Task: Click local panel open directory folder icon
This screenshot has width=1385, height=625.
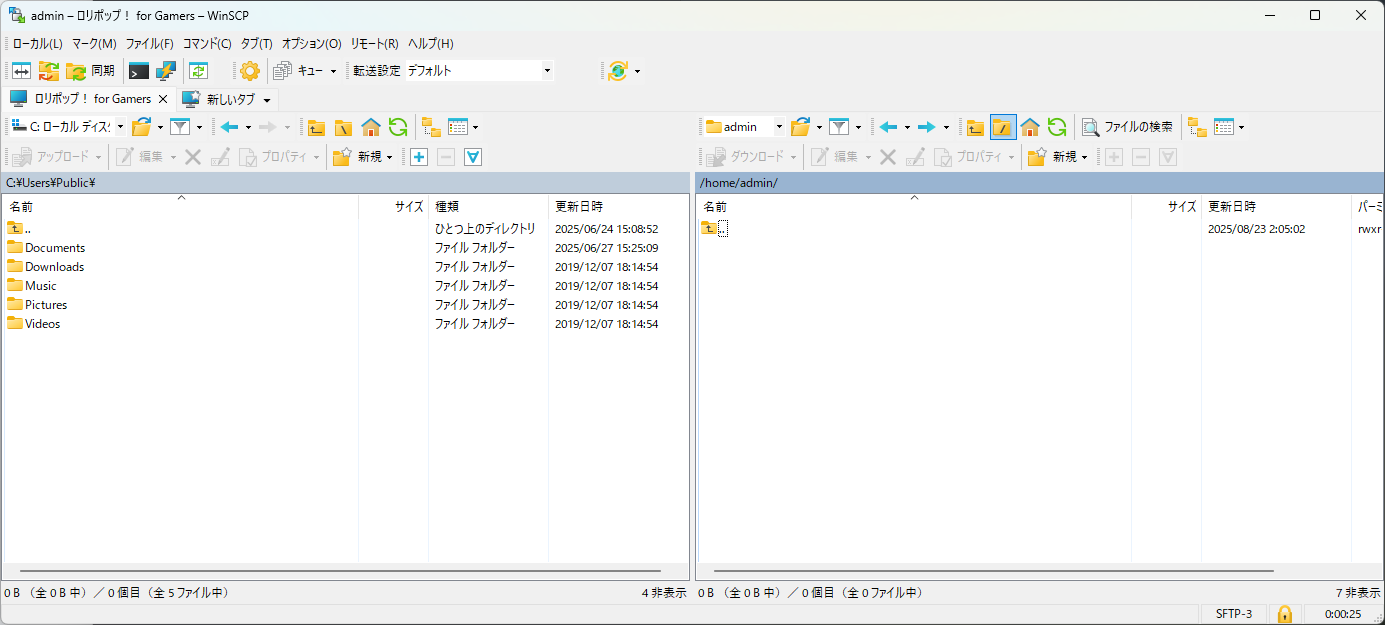Action: coord(142,127)
